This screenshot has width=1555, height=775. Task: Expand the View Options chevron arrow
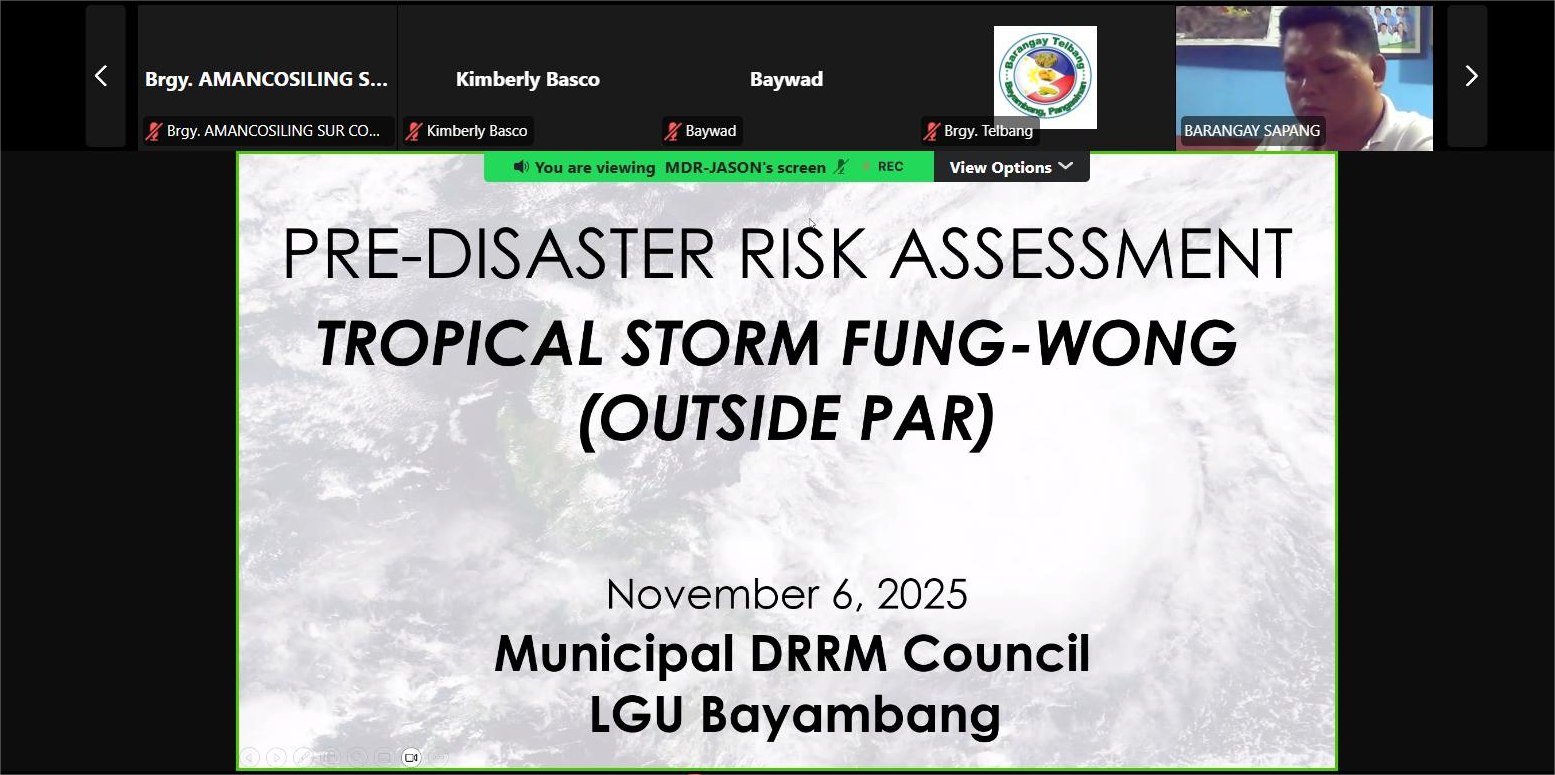tap(1066, 166)
